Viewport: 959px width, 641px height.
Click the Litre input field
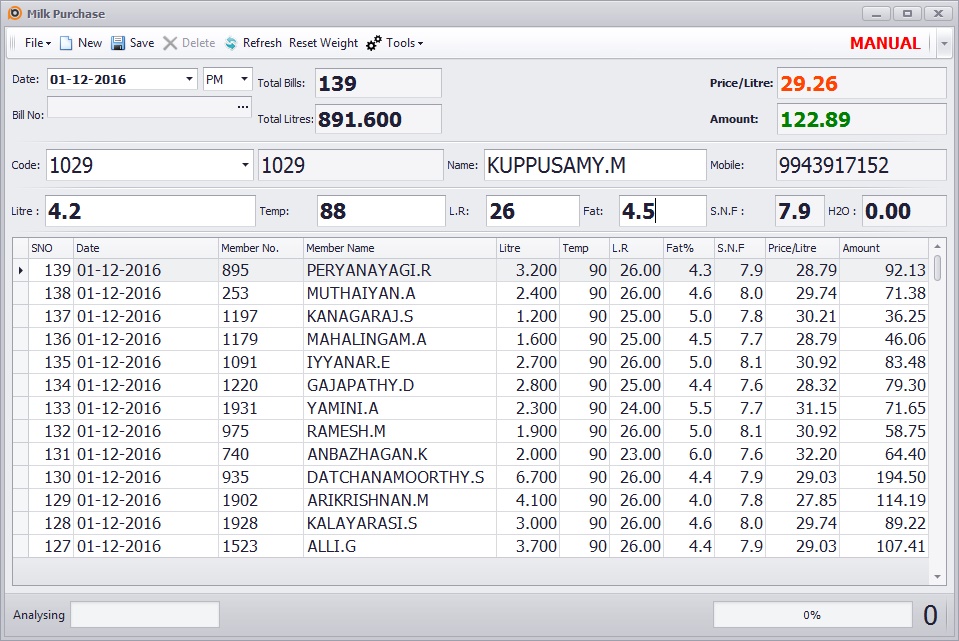point(150,211)
